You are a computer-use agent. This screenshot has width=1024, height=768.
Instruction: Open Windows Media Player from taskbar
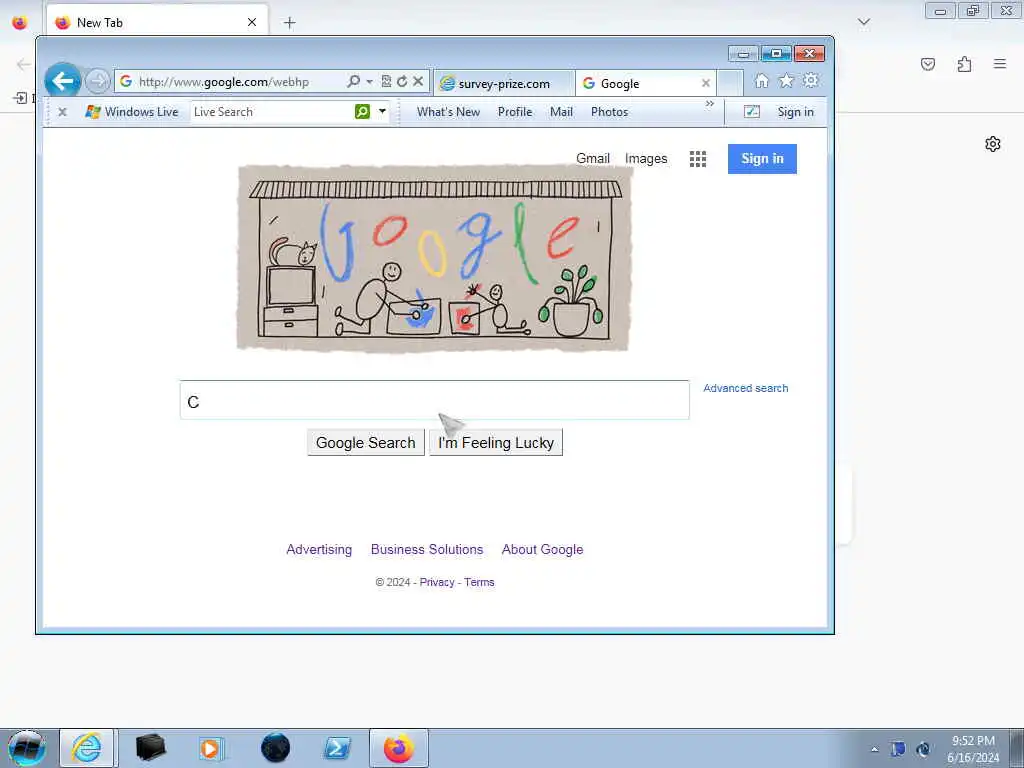[x=212, y=748]
